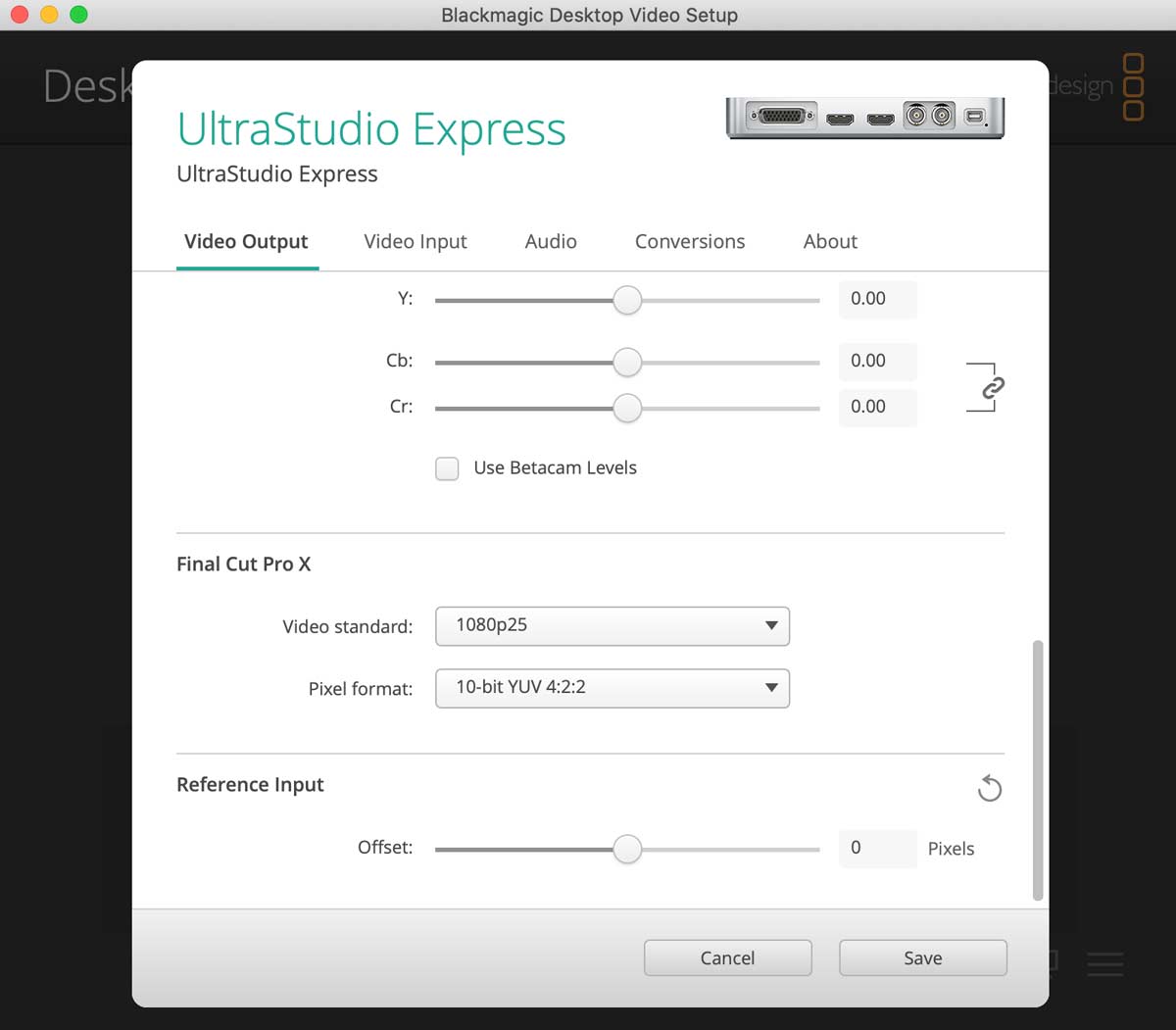The width and height of the screenshot is (1176, 1030).
Task: Click the Offset pixels value field
Action: tap(878, 848)
